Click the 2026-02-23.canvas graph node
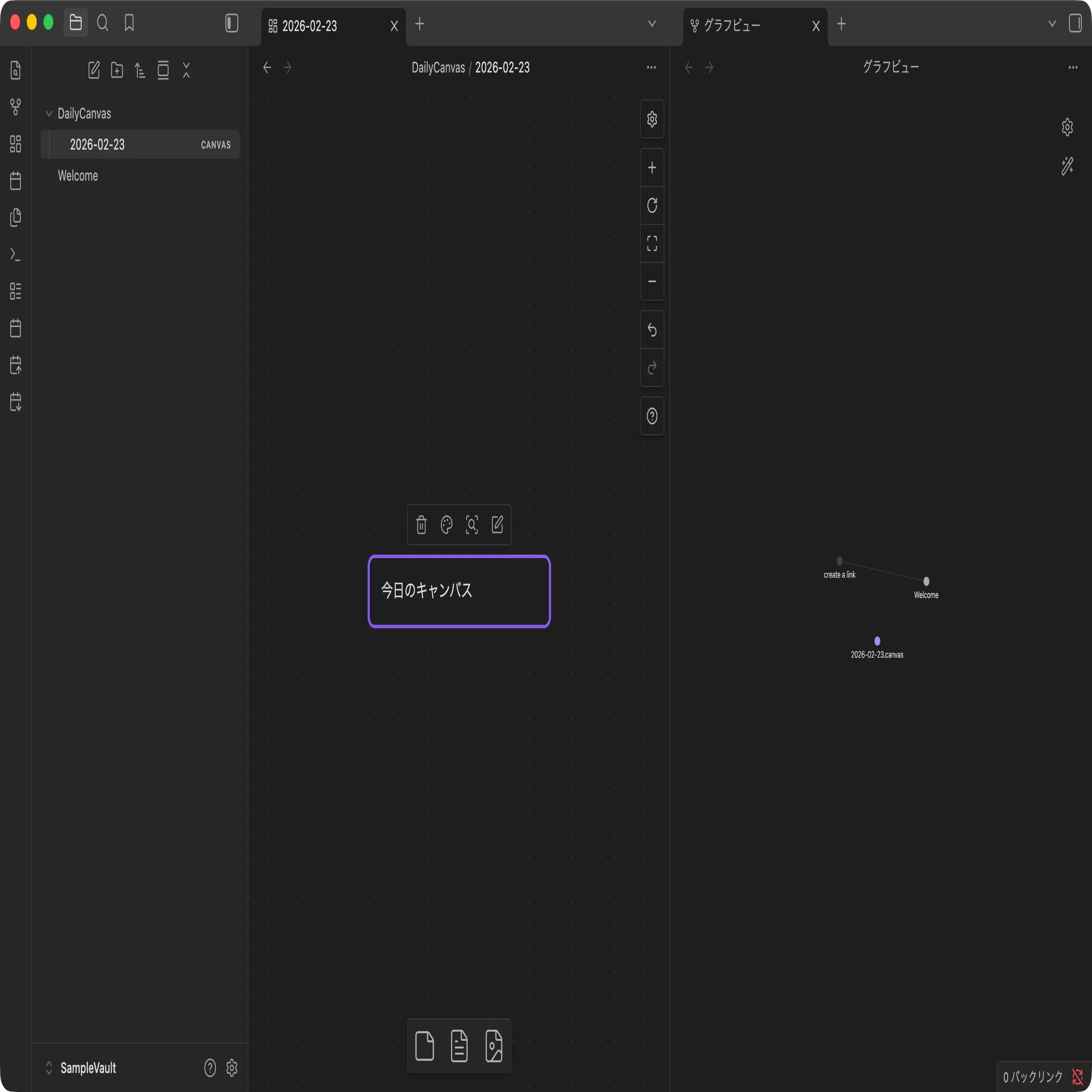1092x1092 pixels. (x=877, y=641)
